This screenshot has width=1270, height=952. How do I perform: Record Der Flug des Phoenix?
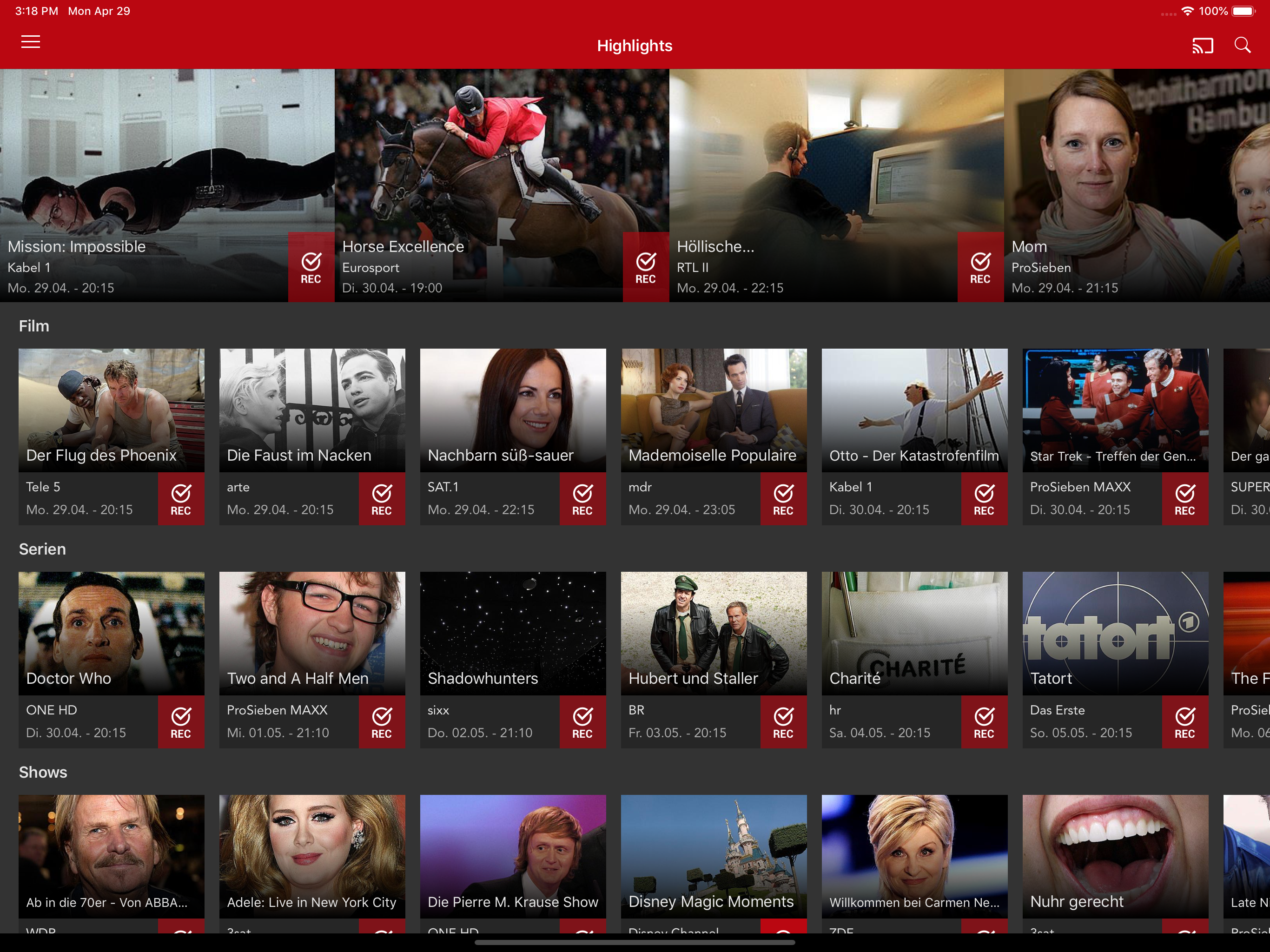click(181, 498)
